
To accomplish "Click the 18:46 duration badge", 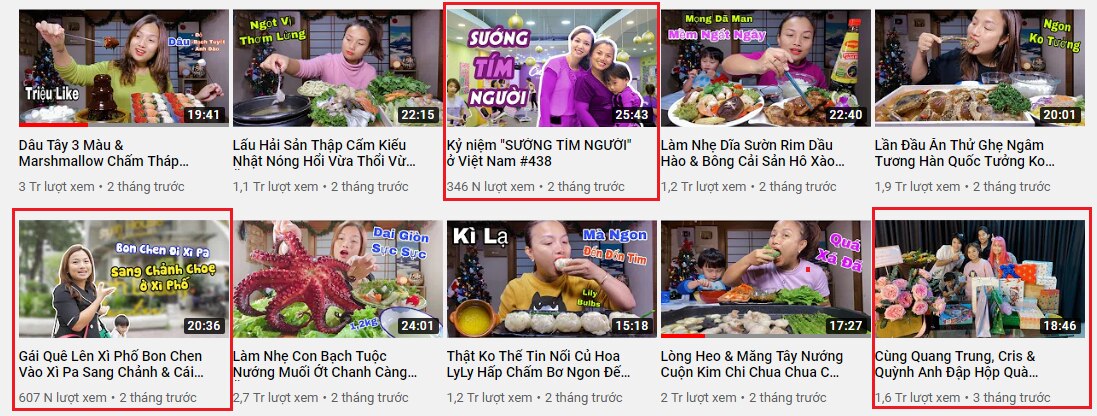I will click(x=1060, y=326).
